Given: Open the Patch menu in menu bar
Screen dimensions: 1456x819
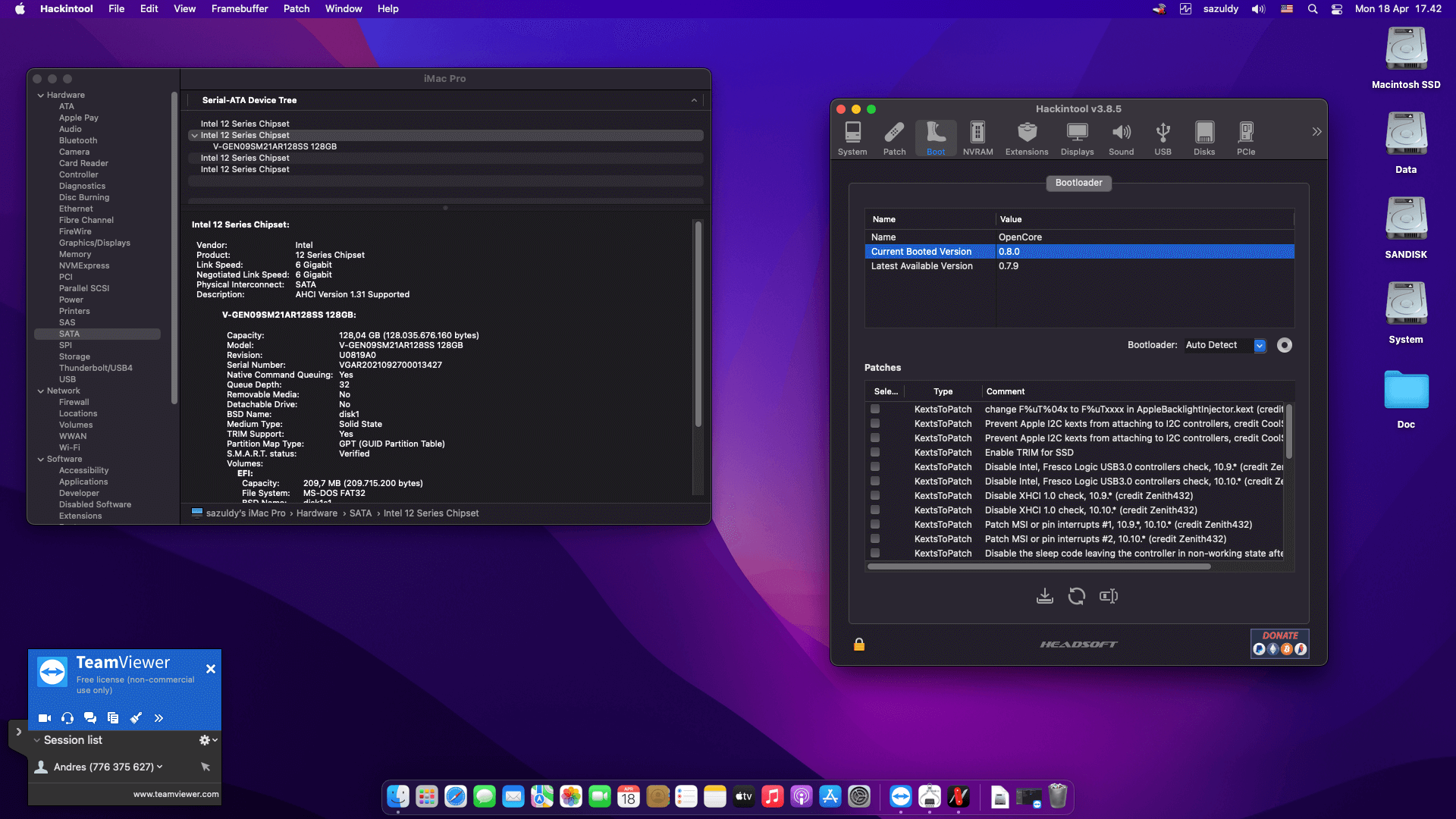Looking at the screenshot, I should coord(297,9).
